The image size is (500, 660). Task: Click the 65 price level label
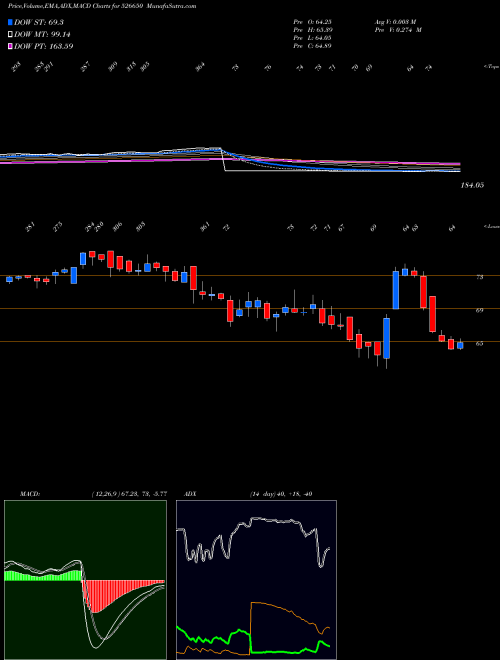[x=479, y=343]
